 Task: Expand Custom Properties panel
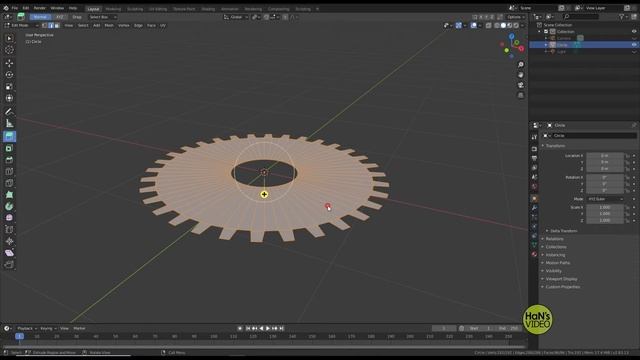click(562, 287)
